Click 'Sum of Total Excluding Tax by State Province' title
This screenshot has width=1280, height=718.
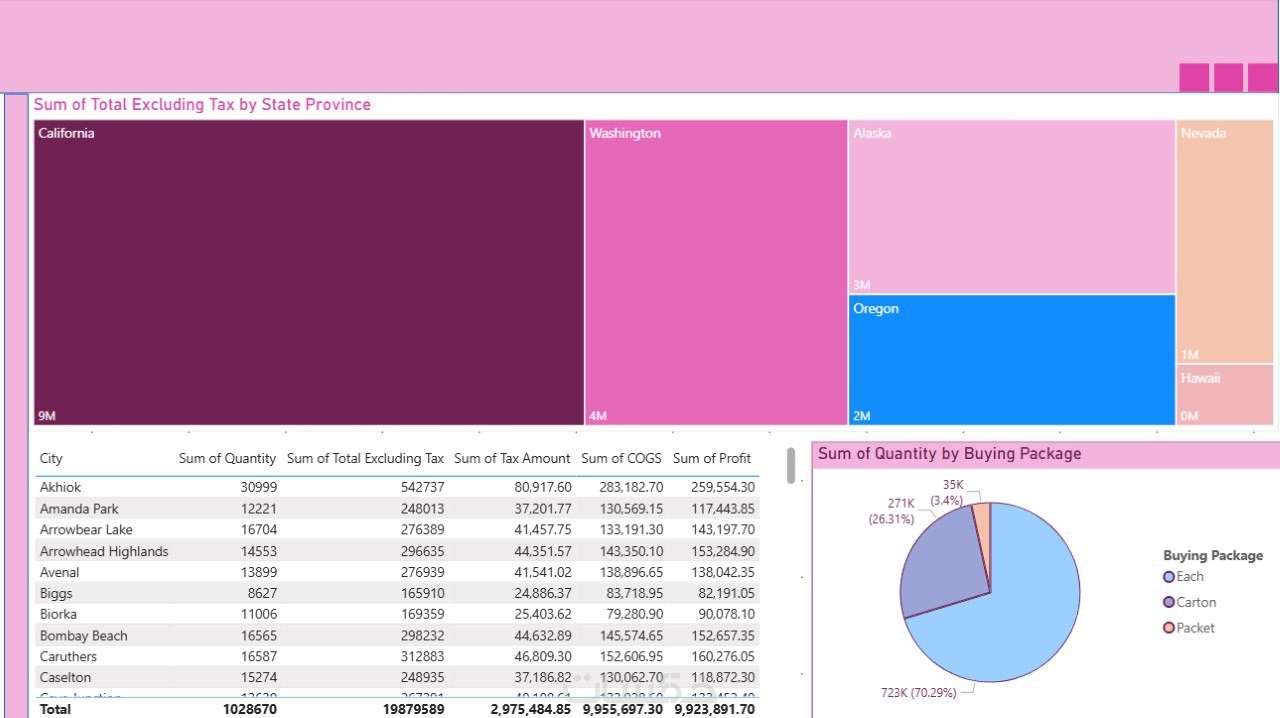click(x=202, y=105)
